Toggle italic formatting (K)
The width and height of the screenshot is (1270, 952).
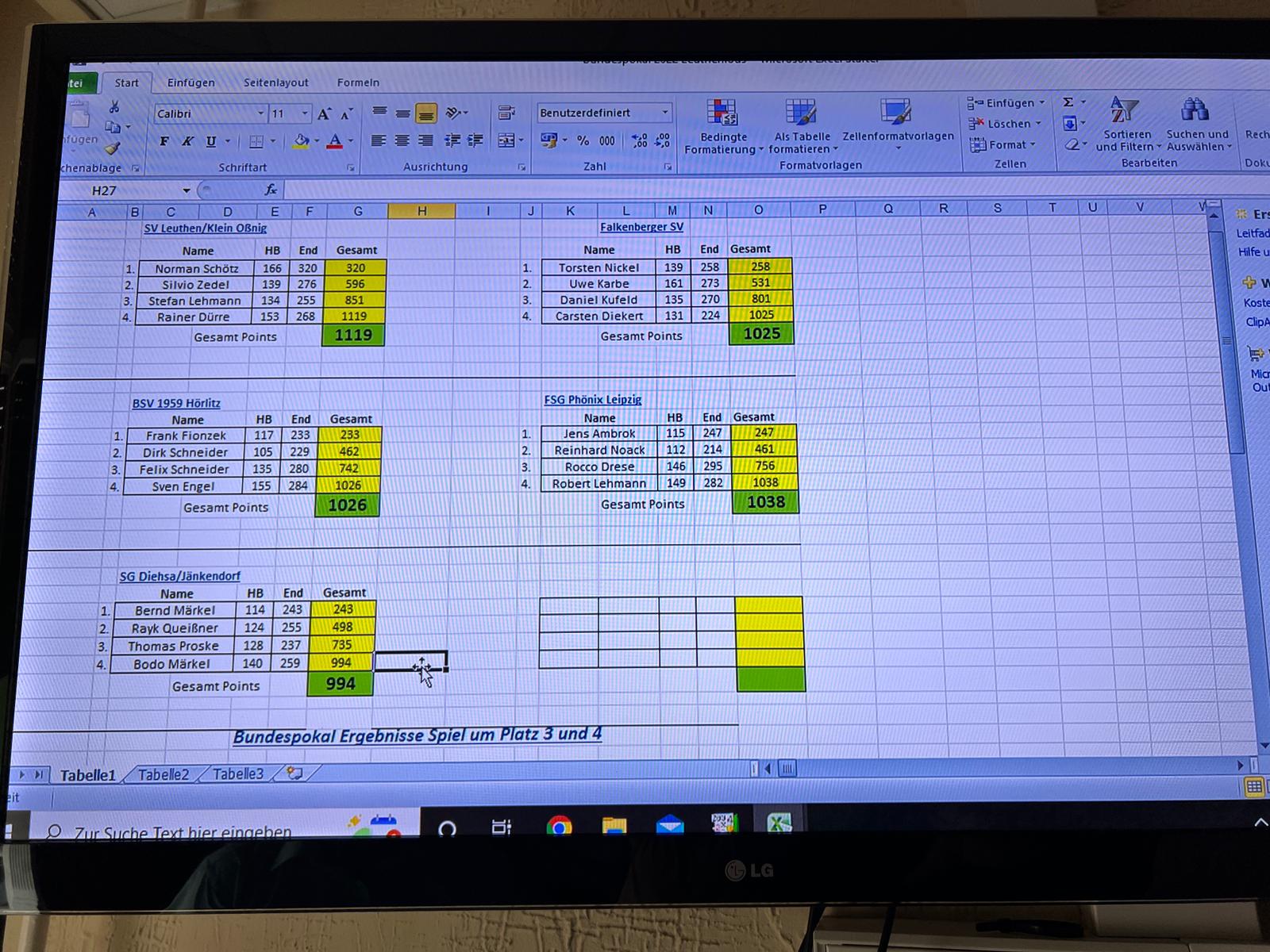(x=187, y=141)
